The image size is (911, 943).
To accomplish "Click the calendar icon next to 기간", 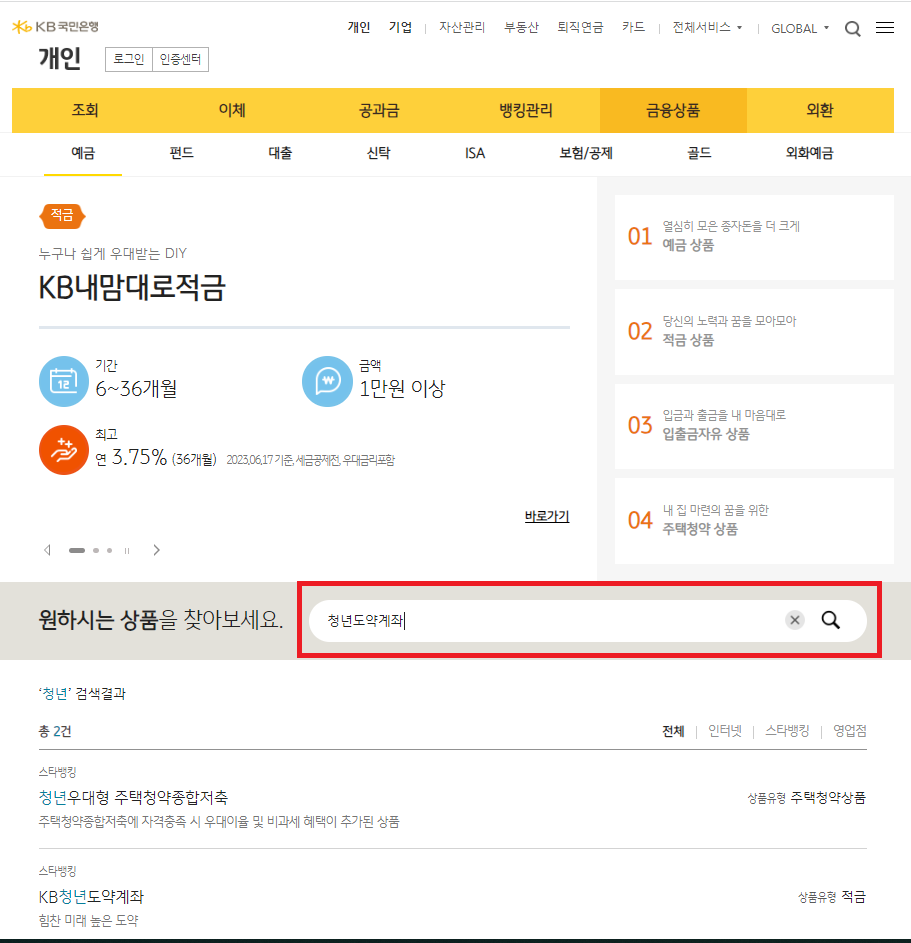I will click(x=64, y=381).
